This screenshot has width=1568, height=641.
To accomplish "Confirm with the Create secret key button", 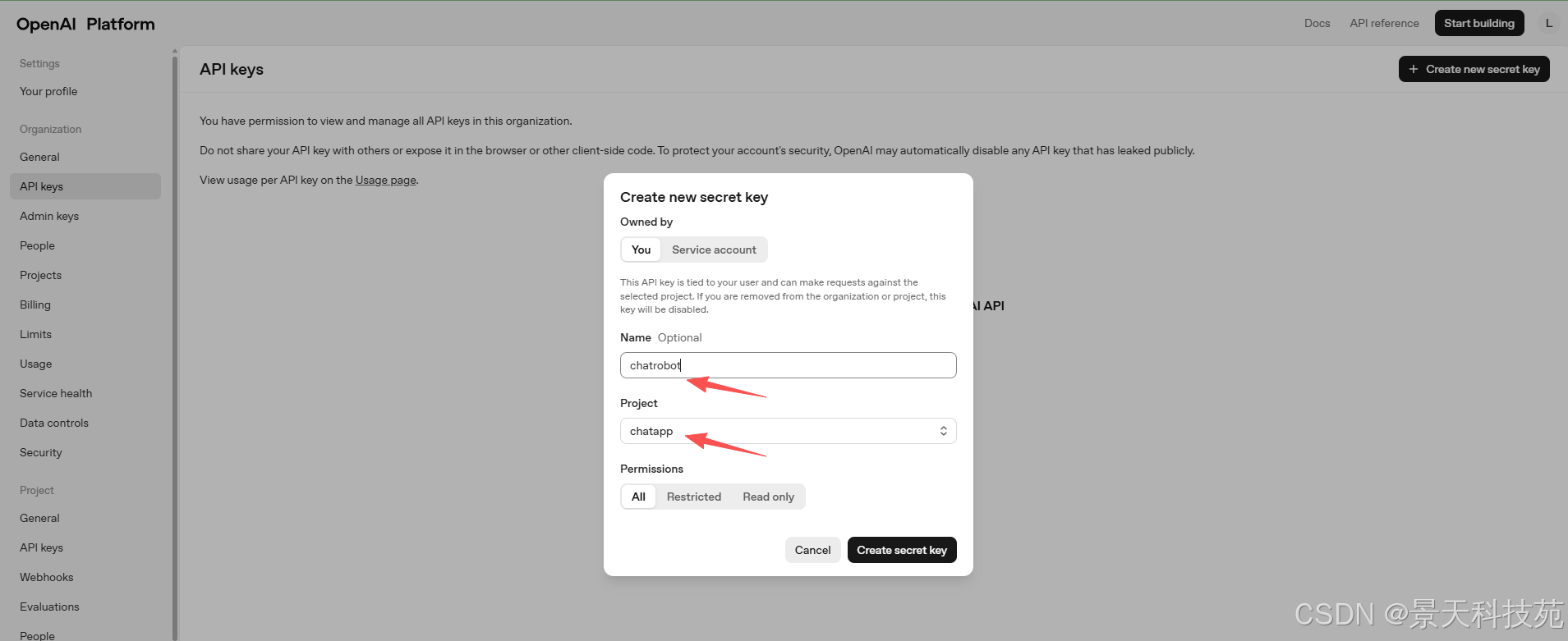I will 902,550.
